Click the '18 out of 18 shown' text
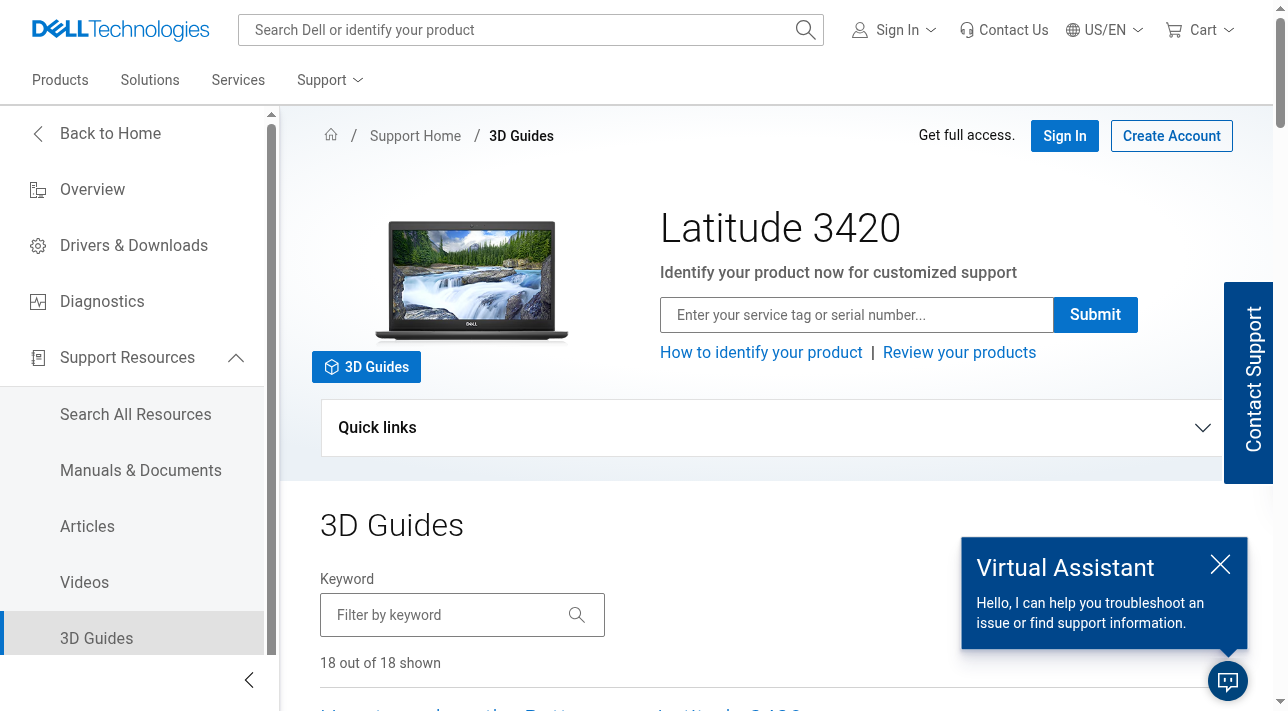 (380, 663)
